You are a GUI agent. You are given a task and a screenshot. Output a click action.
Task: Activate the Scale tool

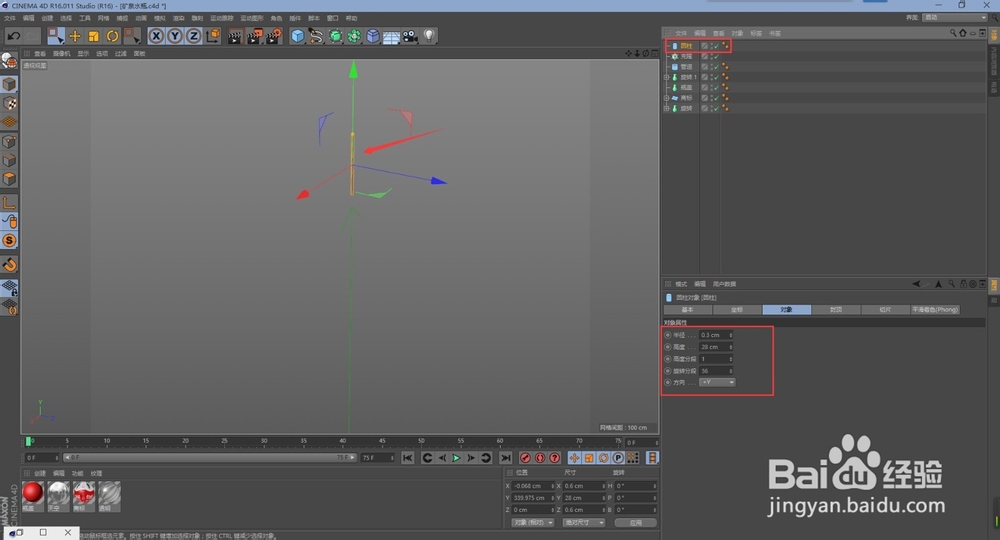94,36
